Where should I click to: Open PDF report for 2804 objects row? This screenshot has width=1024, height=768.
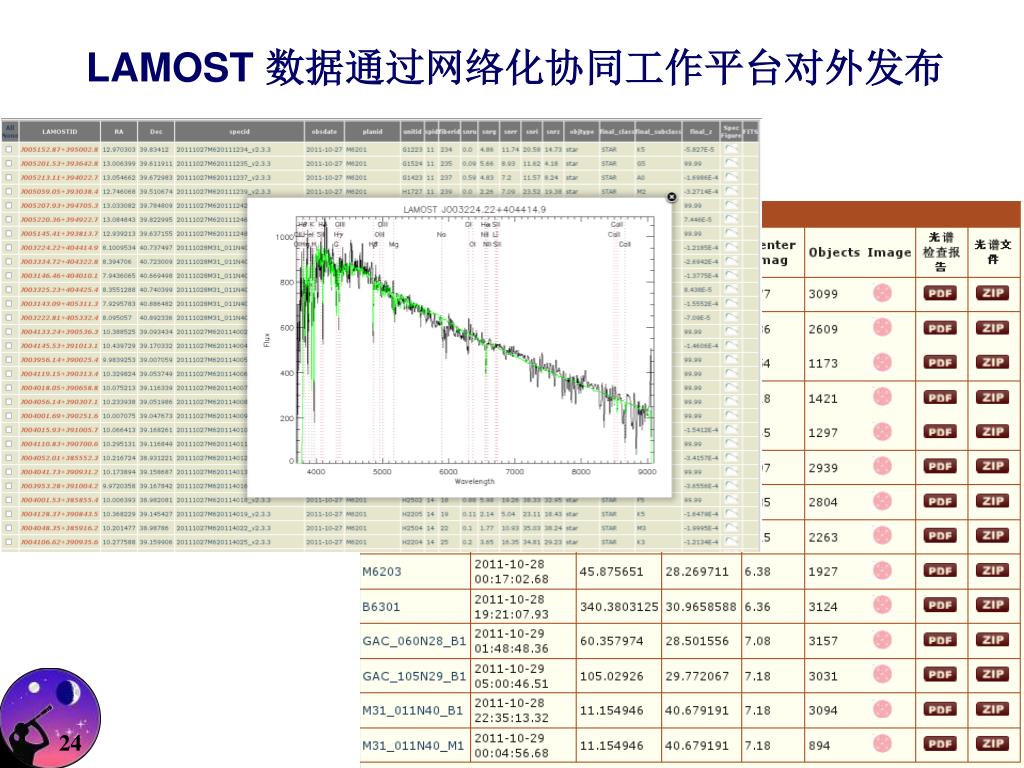click(x=940, y=502)
